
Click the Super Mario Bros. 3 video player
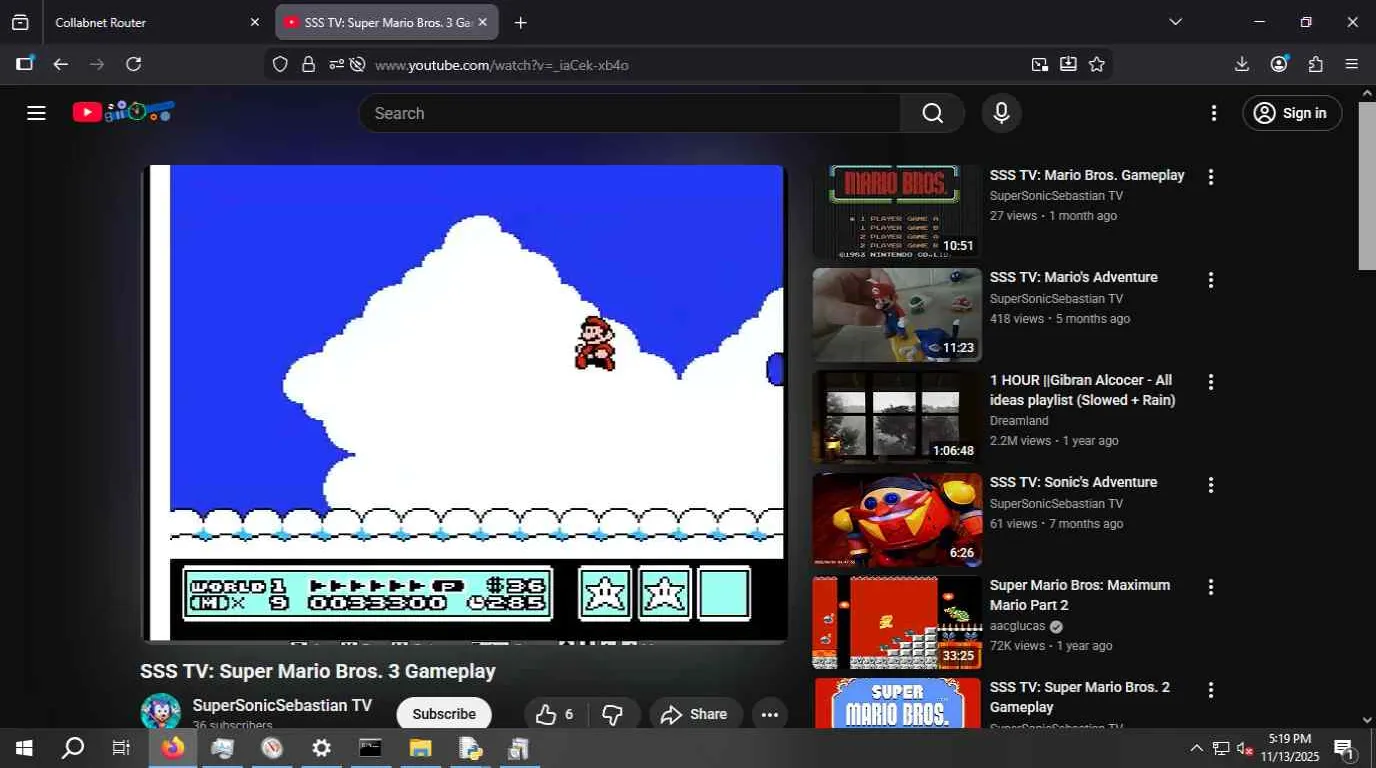(466, 402)
